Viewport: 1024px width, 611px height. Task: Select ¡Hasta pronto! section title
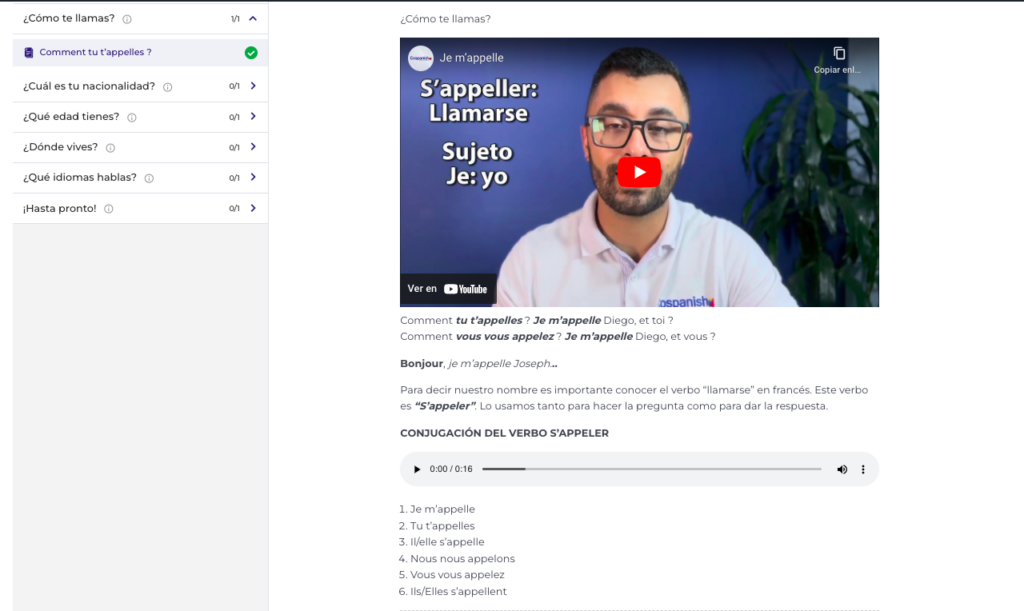[x=59, y=208]
